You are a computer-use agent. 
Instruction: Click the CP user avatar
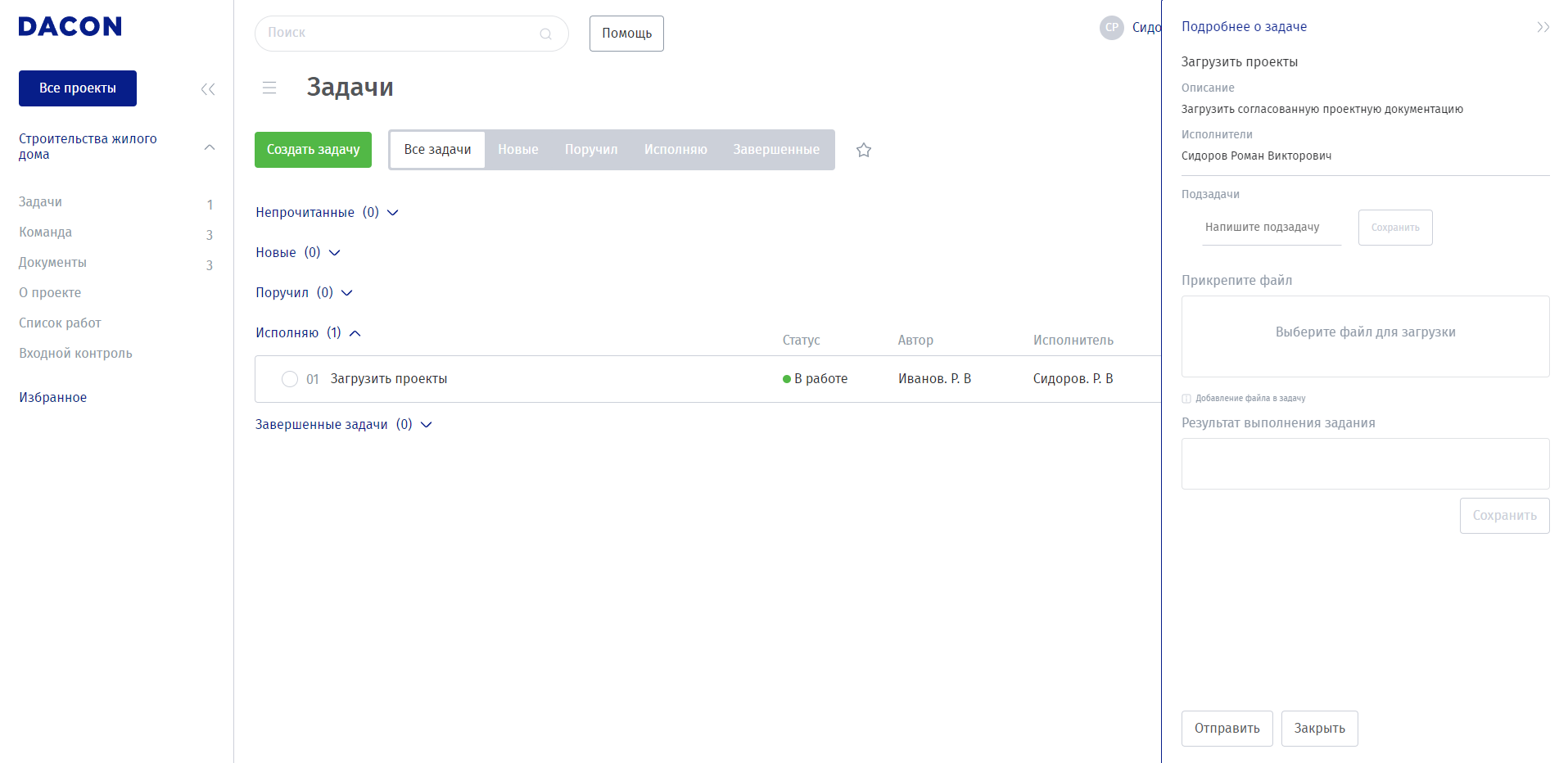1111,28
